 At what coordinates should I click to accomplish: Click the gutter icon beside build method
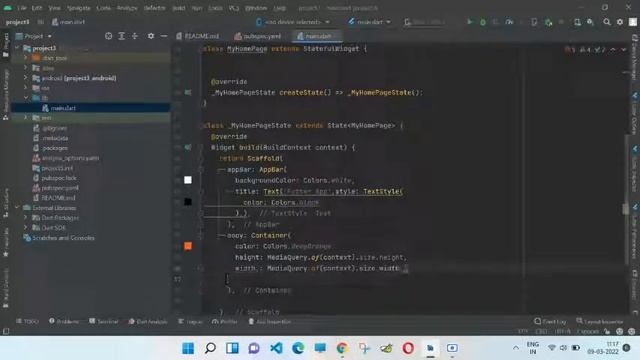click(188, 147)
